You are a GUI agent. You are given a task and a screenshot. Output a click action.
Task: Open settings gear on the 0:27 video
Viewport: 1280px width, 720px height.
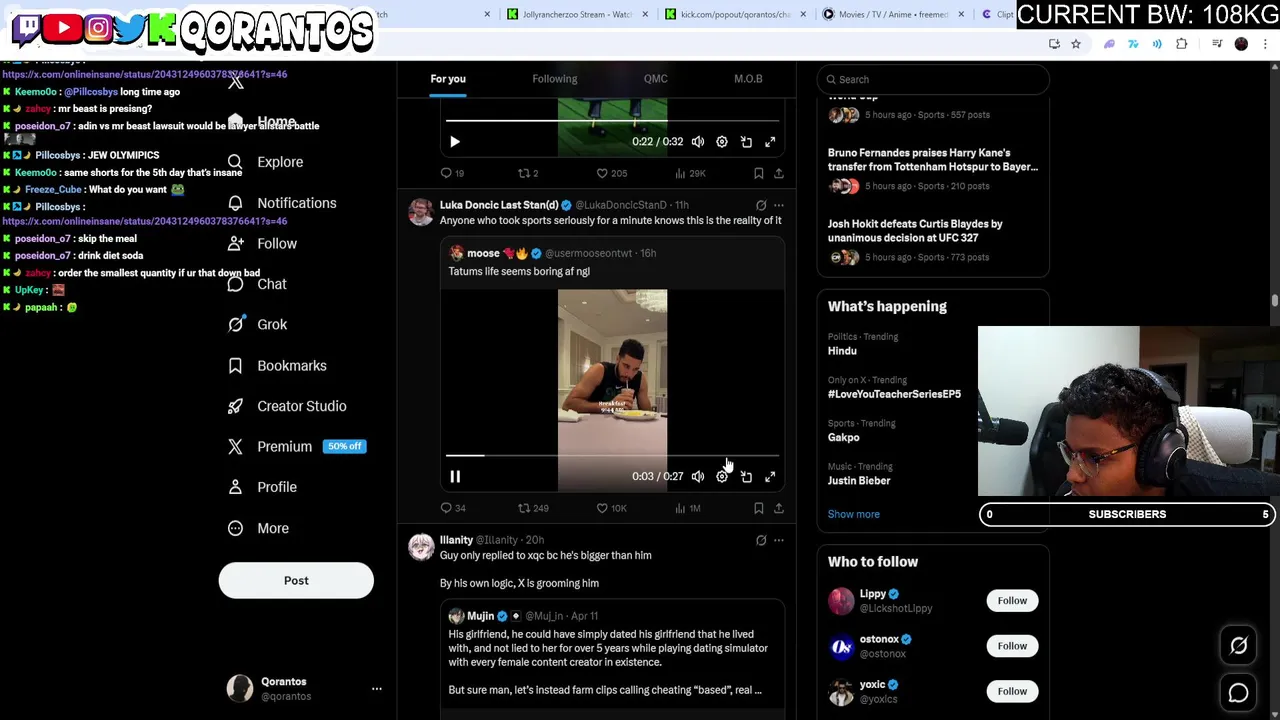point(722,477)
